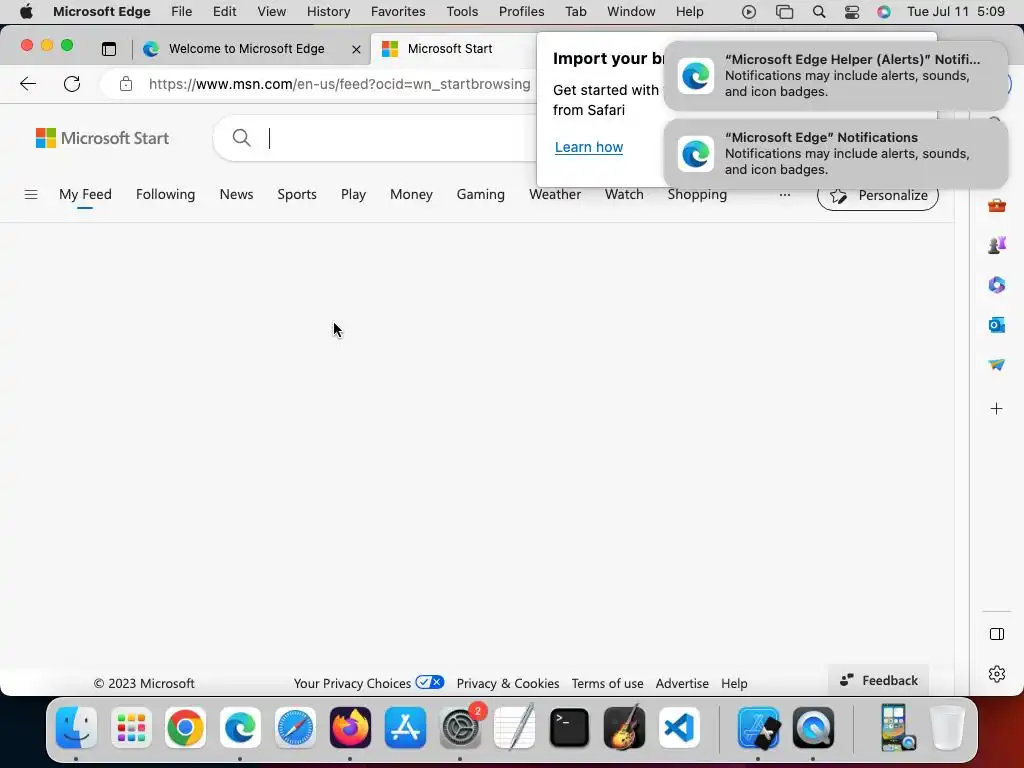The width and height of the screenshot is (1024, 768).
Task: Open Safari from the dock
Action: [x=295, y=728]
